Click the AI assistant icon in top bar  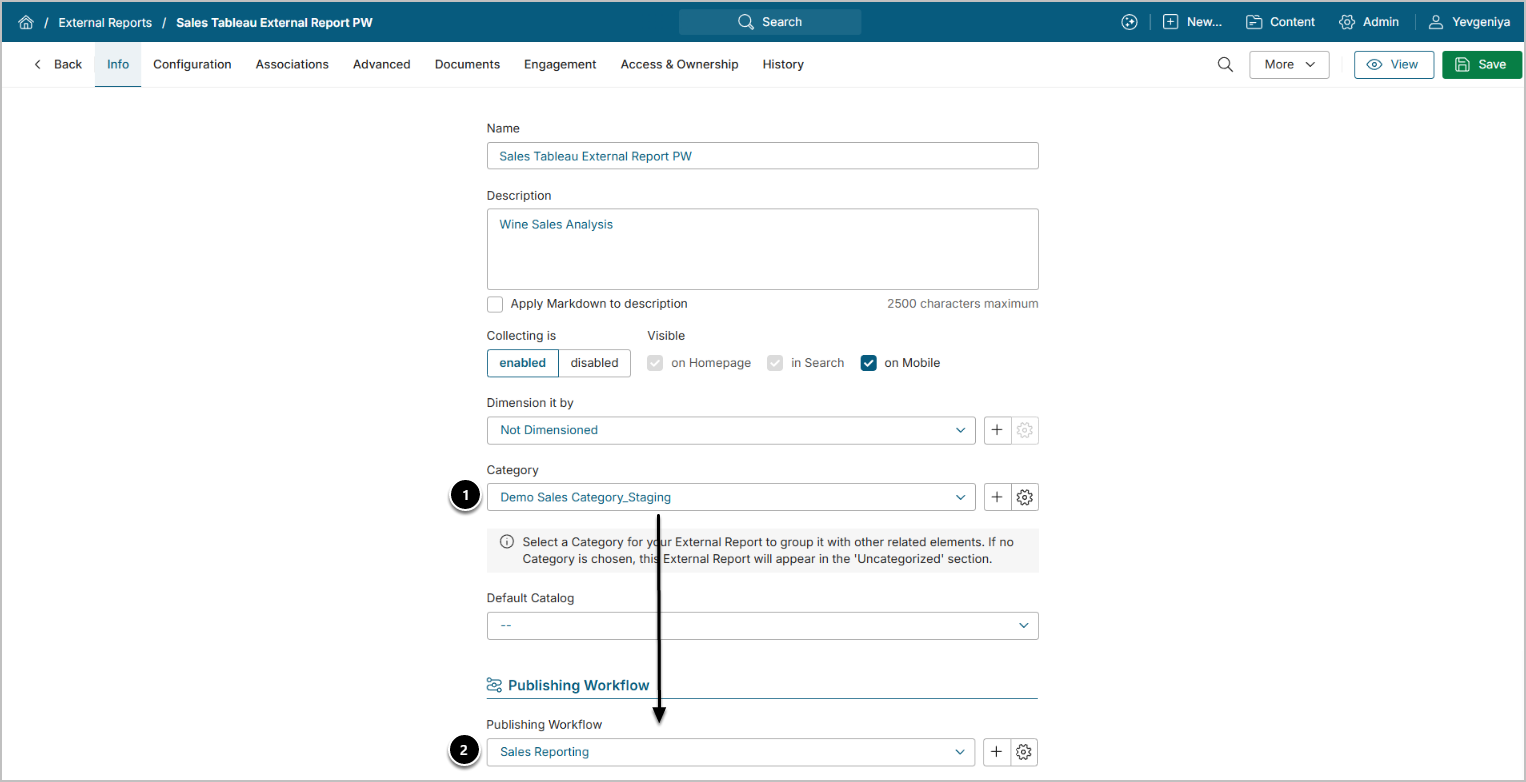click(x=1129, y=22)
